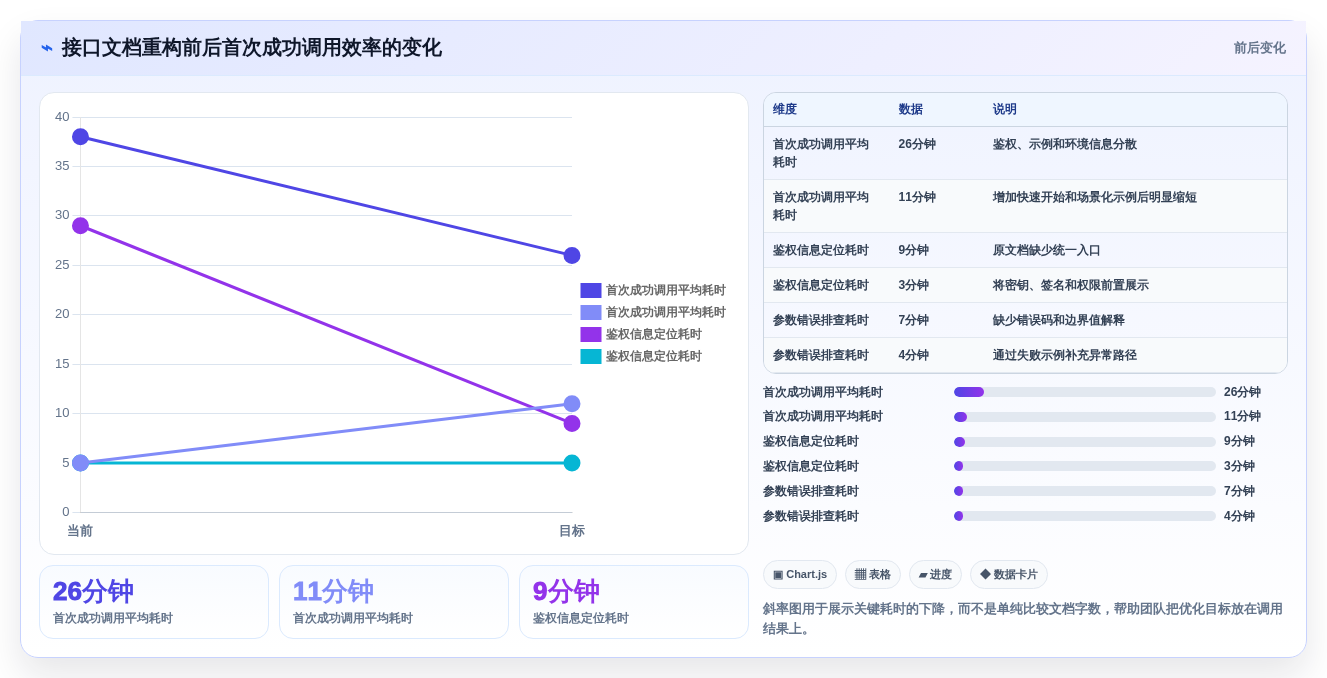
Task: Toggle the dark blue legend swatch for 首次成功调用平均耗时
Action: tap(591, 290)
